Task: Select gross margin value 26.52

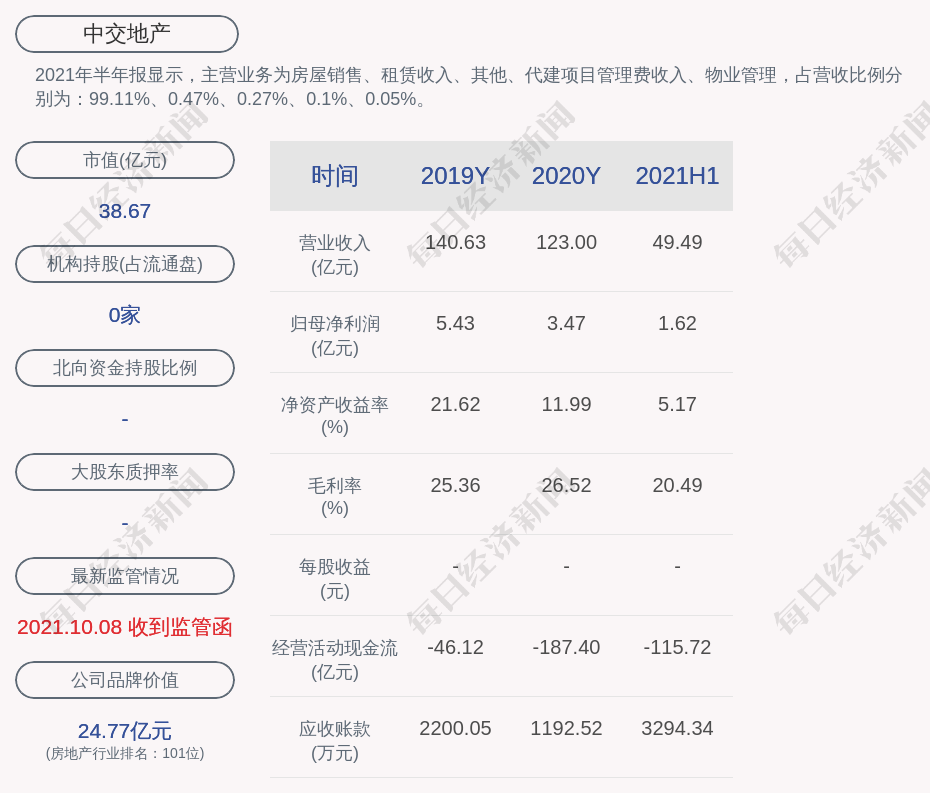Action: coord(566,485)
